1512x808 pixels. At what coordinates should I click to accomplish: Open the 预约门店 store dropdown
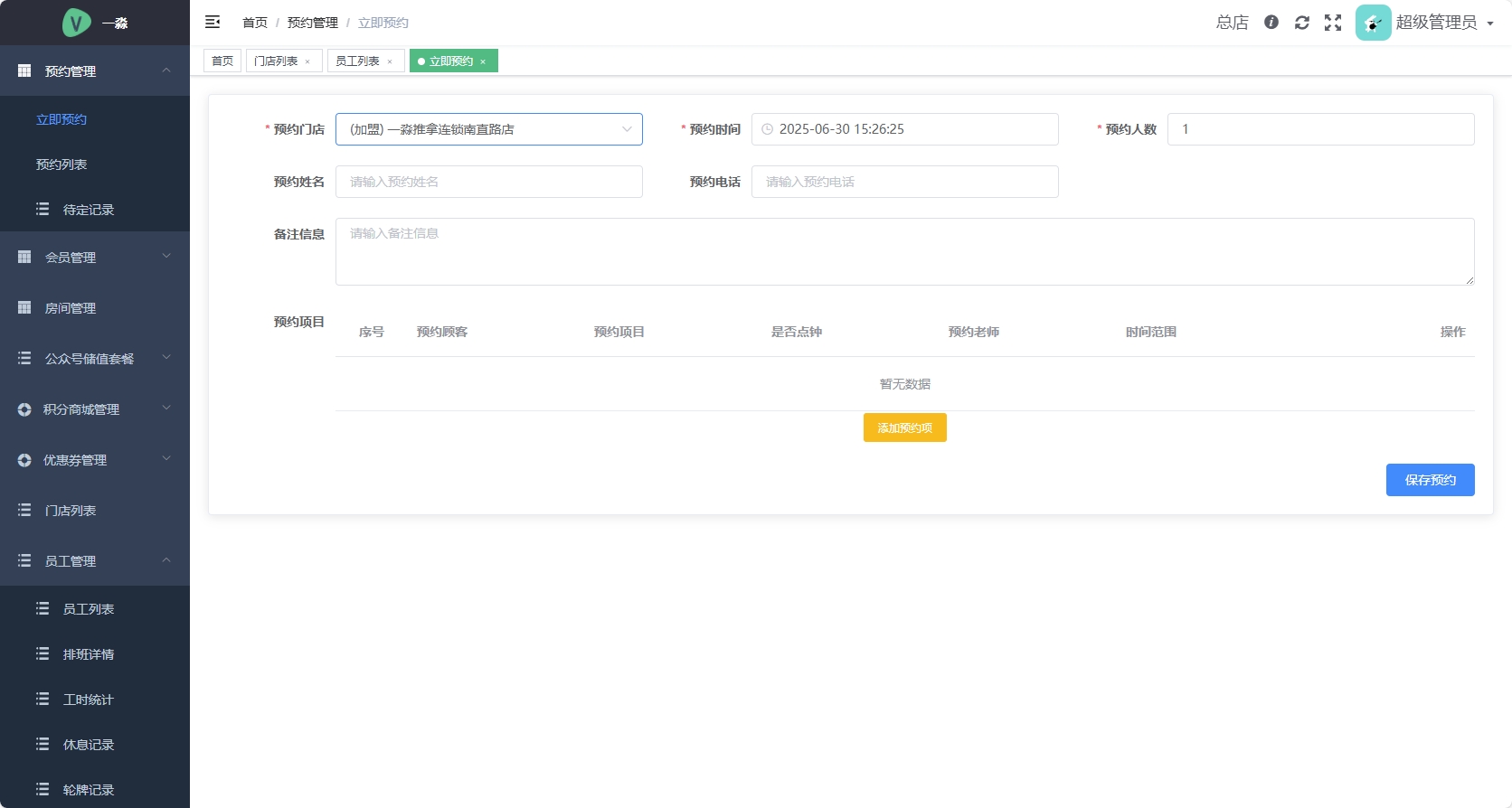[488, 129]
